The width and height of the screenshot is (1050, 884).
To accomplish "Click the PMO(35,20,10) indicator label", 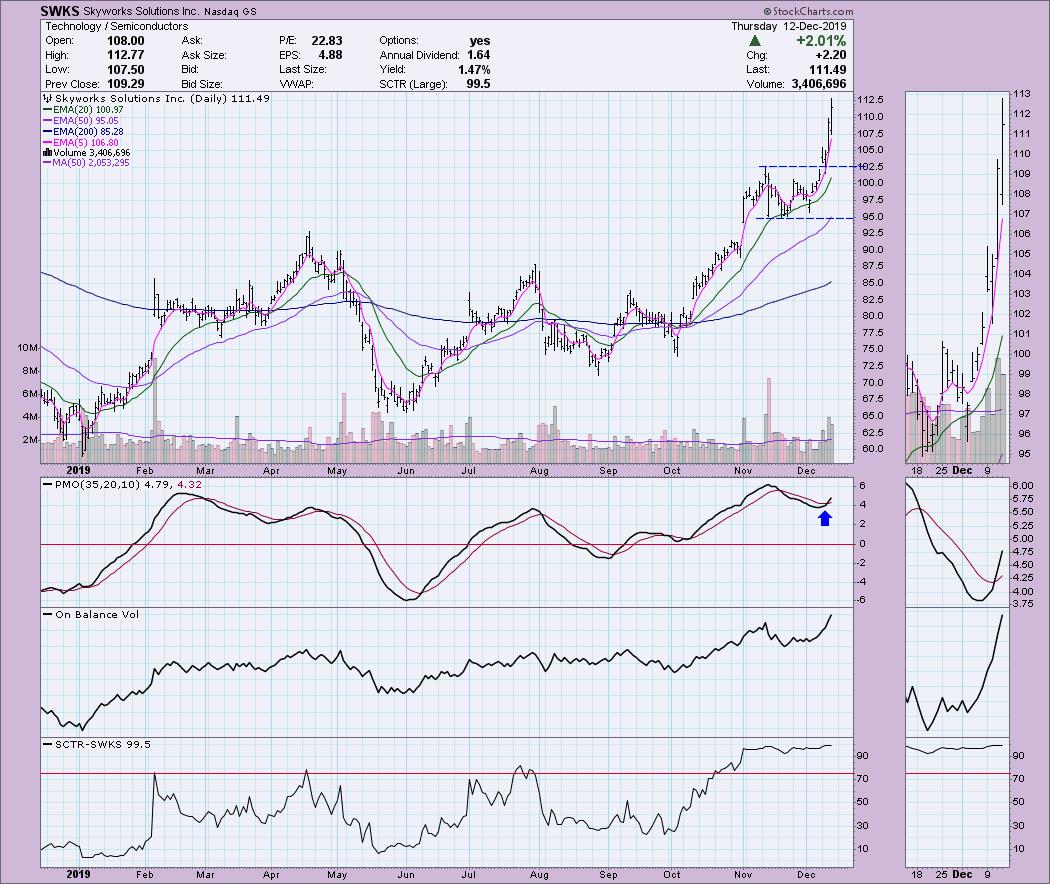I will click(98, 484).
